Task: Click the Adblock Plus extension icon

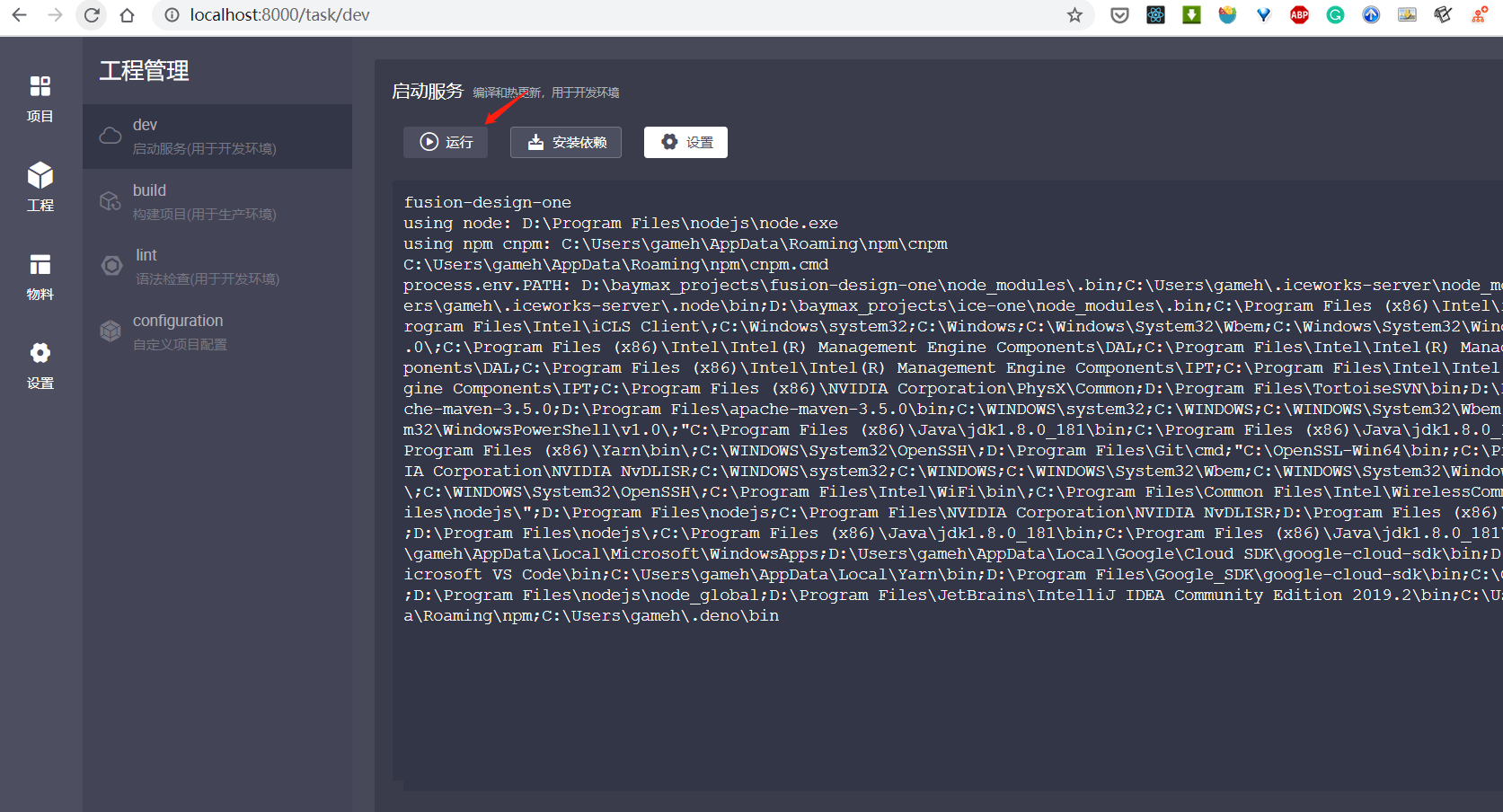Action: pos(1299,15)
